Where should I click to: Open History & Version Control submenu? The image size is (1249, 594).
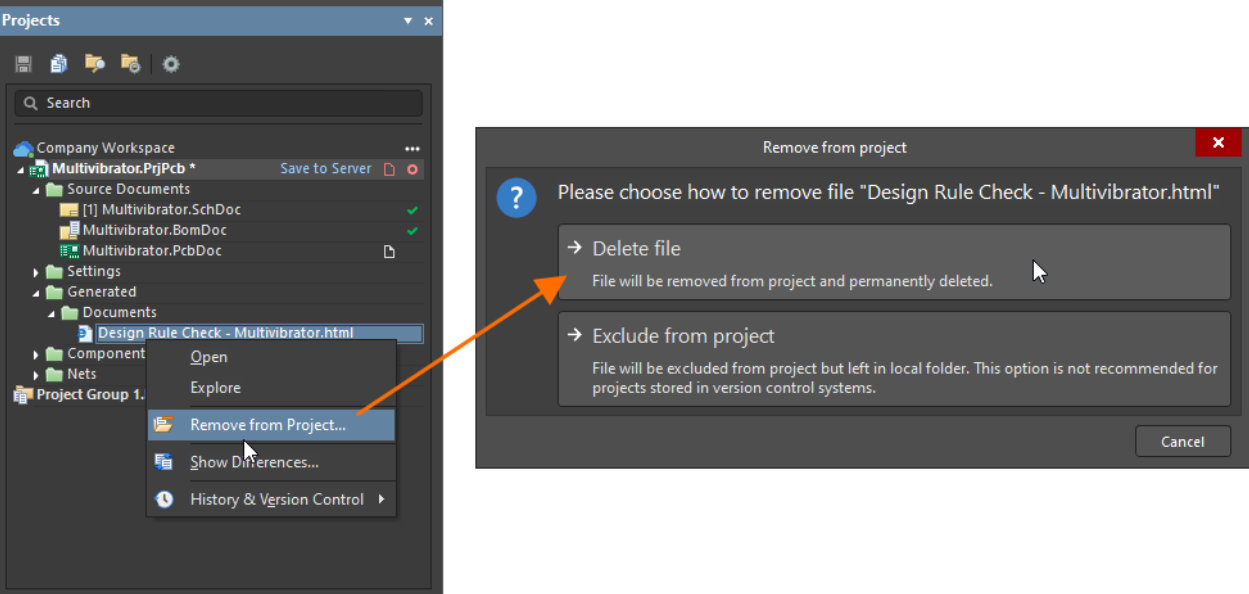point(276,499)
